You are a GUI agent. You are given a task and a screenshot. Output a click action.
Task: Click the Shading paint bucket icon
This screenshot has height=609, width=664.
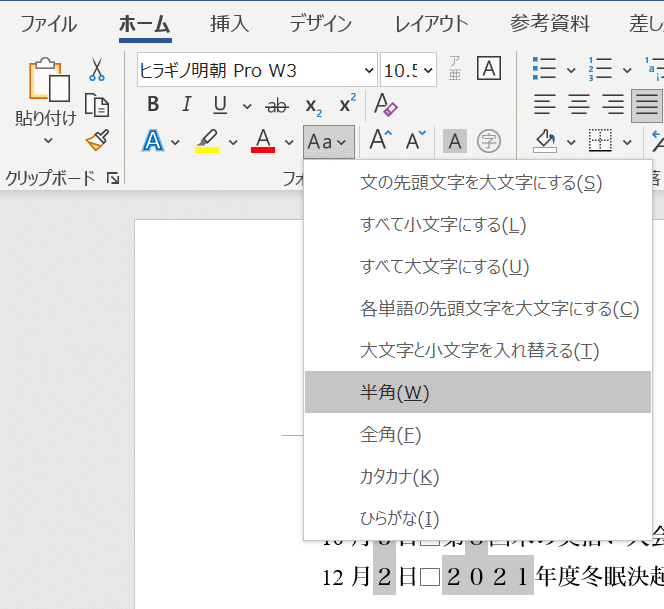click(545, 141)
